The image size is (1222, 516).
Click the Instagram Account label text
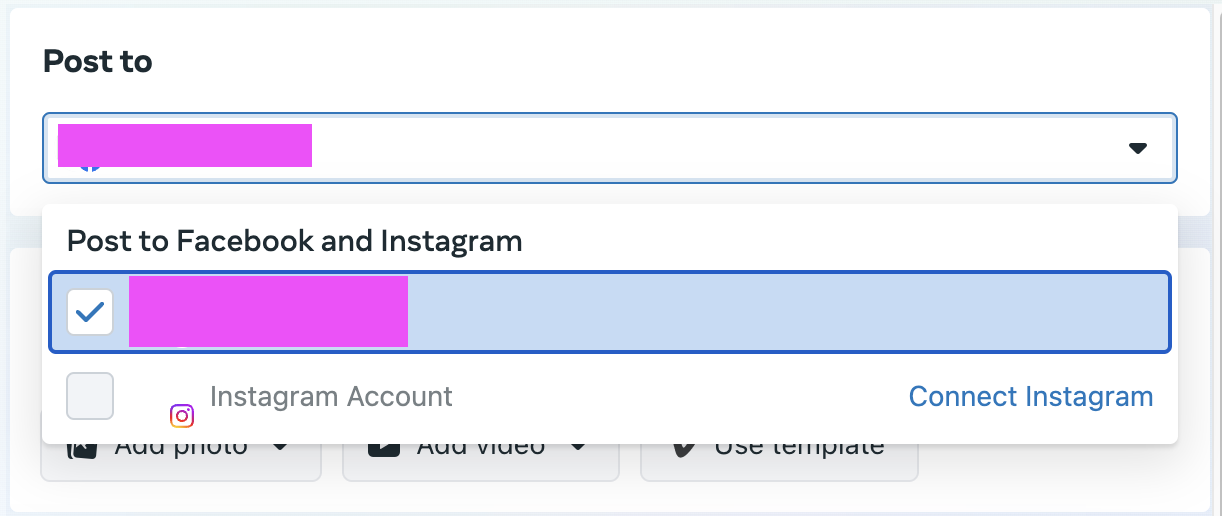pyautogui.click(x=331, y=397)
